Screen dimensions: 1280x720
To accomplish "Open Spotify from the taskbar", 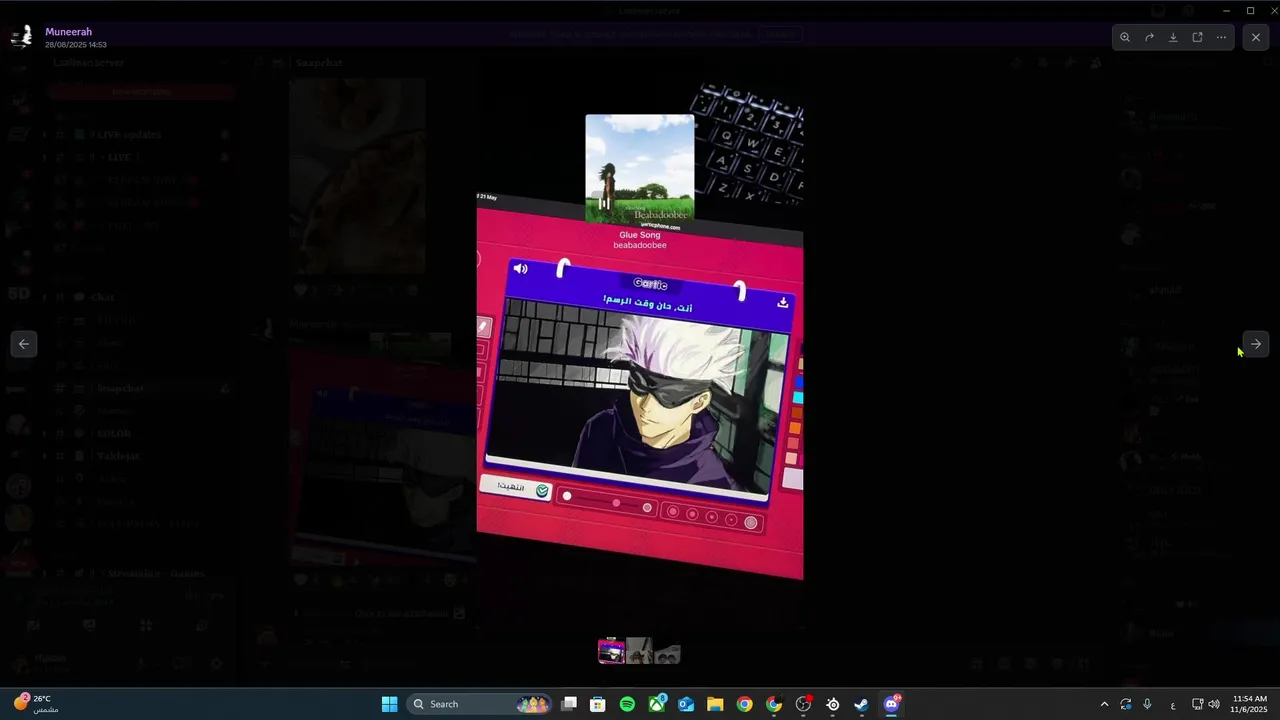I will [627, 704].
